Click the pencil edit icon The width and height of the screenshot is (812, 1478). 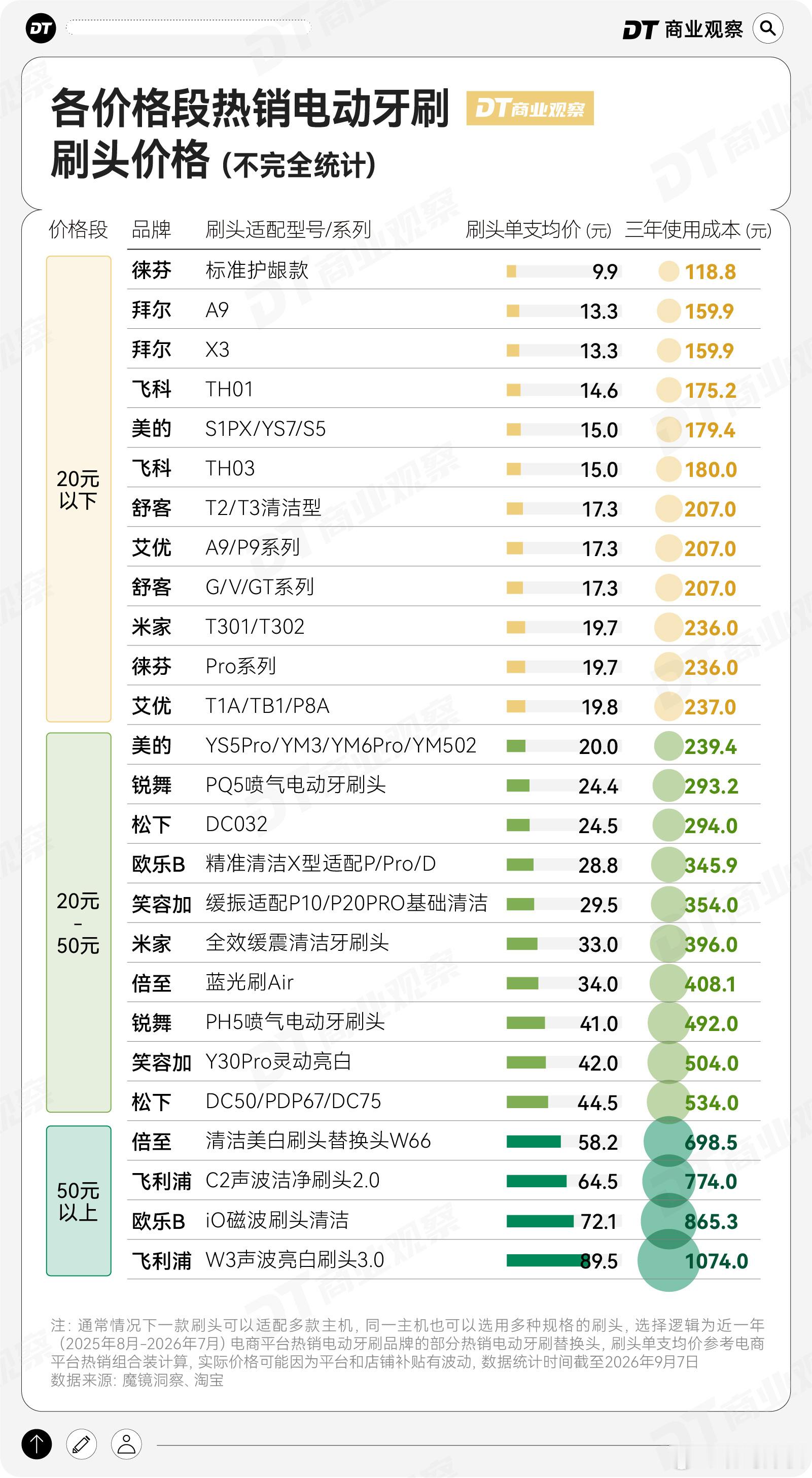click(x=81, y=1444)
